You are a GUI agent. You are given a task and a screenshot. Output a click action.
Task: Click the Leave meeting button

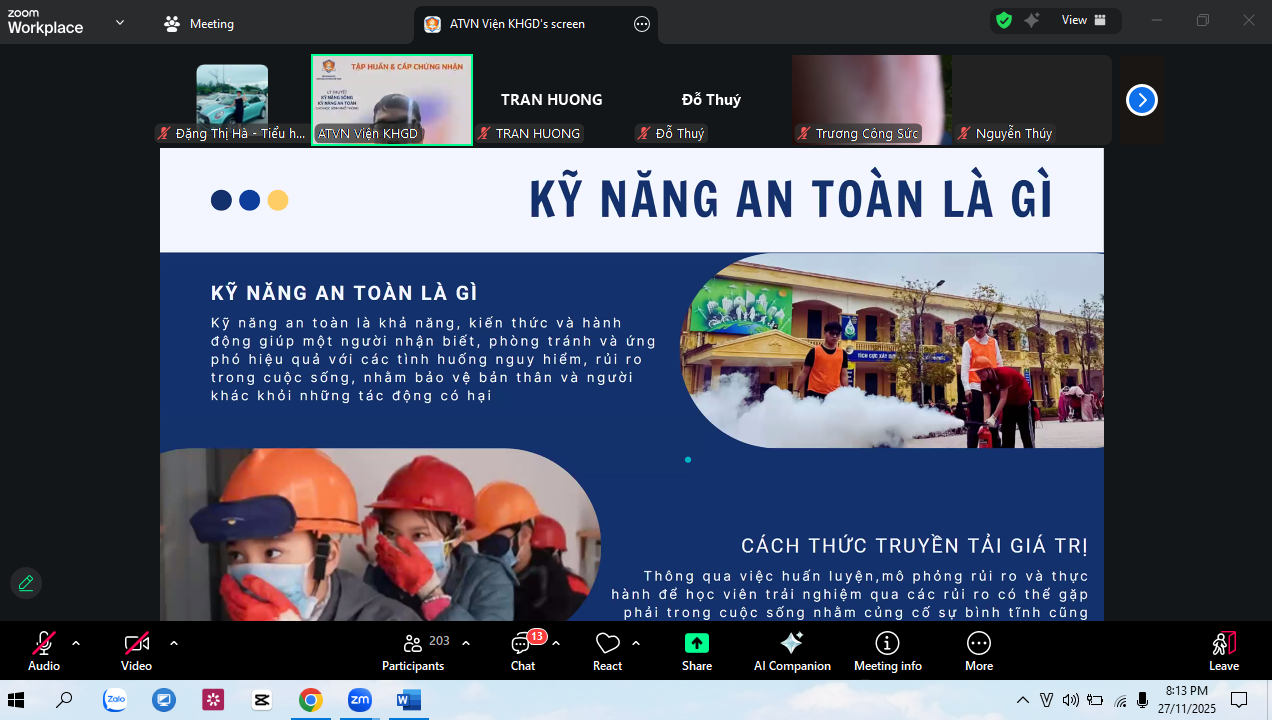click(x=1224, y=651)
